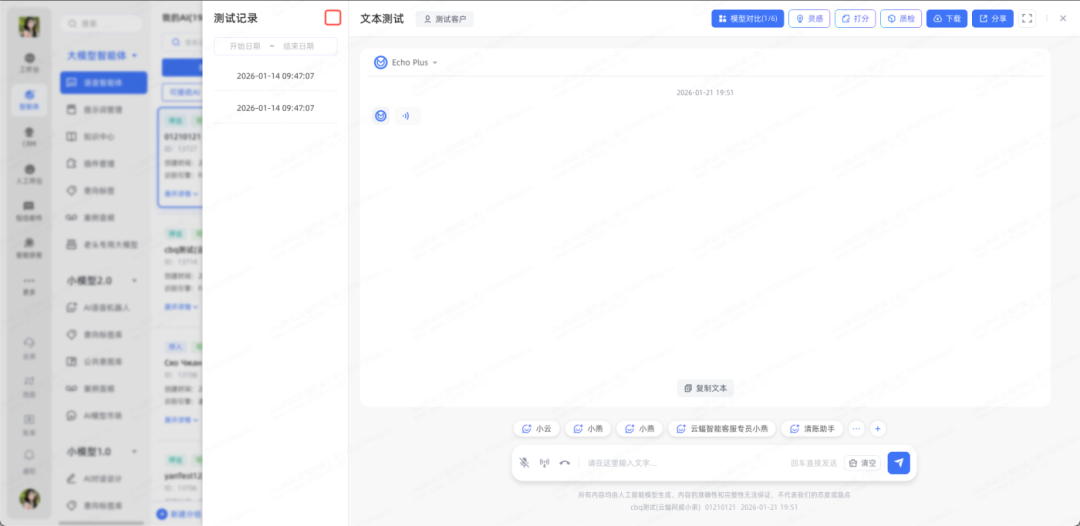Open the more agents ellipsis button
1080x526 pixels.
856,428
